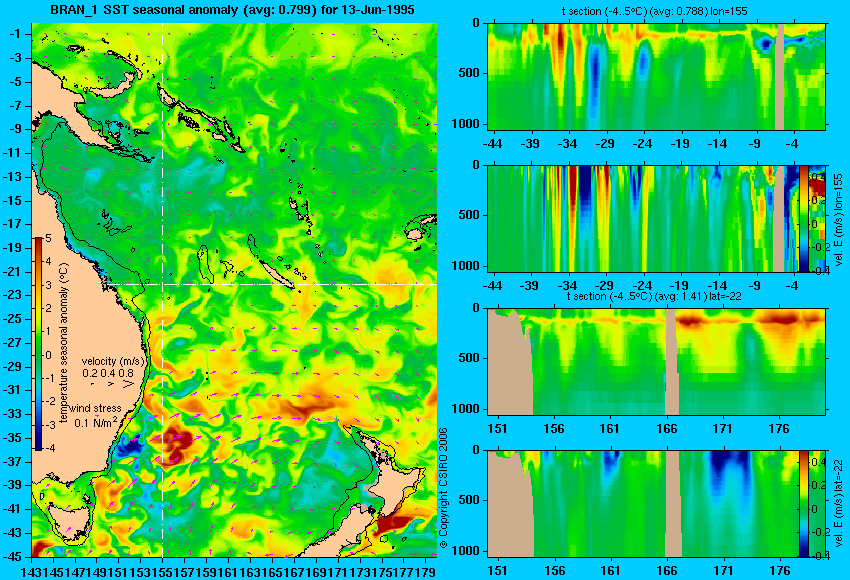
Task: Click depth tick 500 on lat=-22 temperature section
Action: [469, 358]
